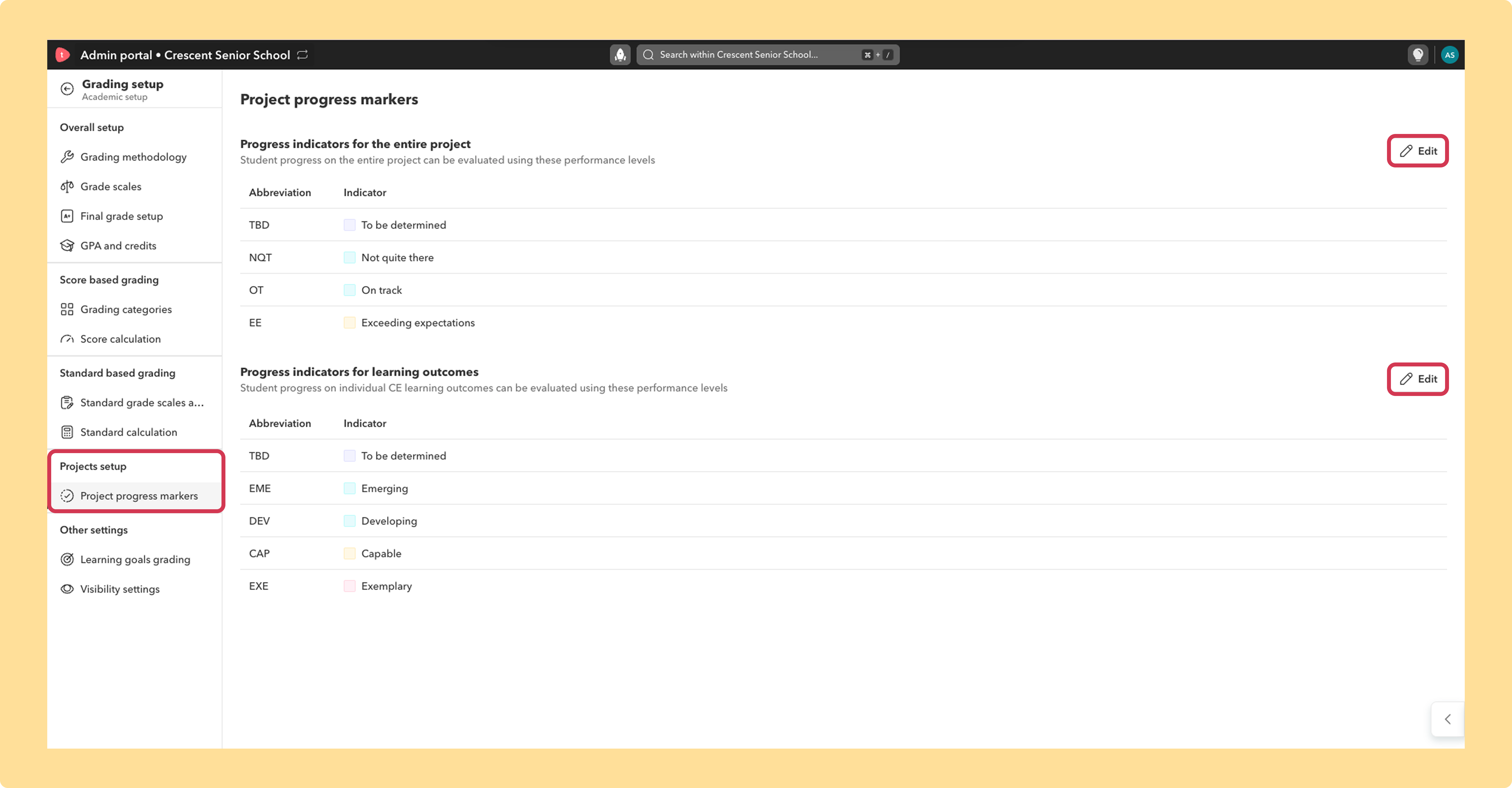Click the red app logo in header
This screenshot has width=1512, height=788.
[x=62, y=55]
